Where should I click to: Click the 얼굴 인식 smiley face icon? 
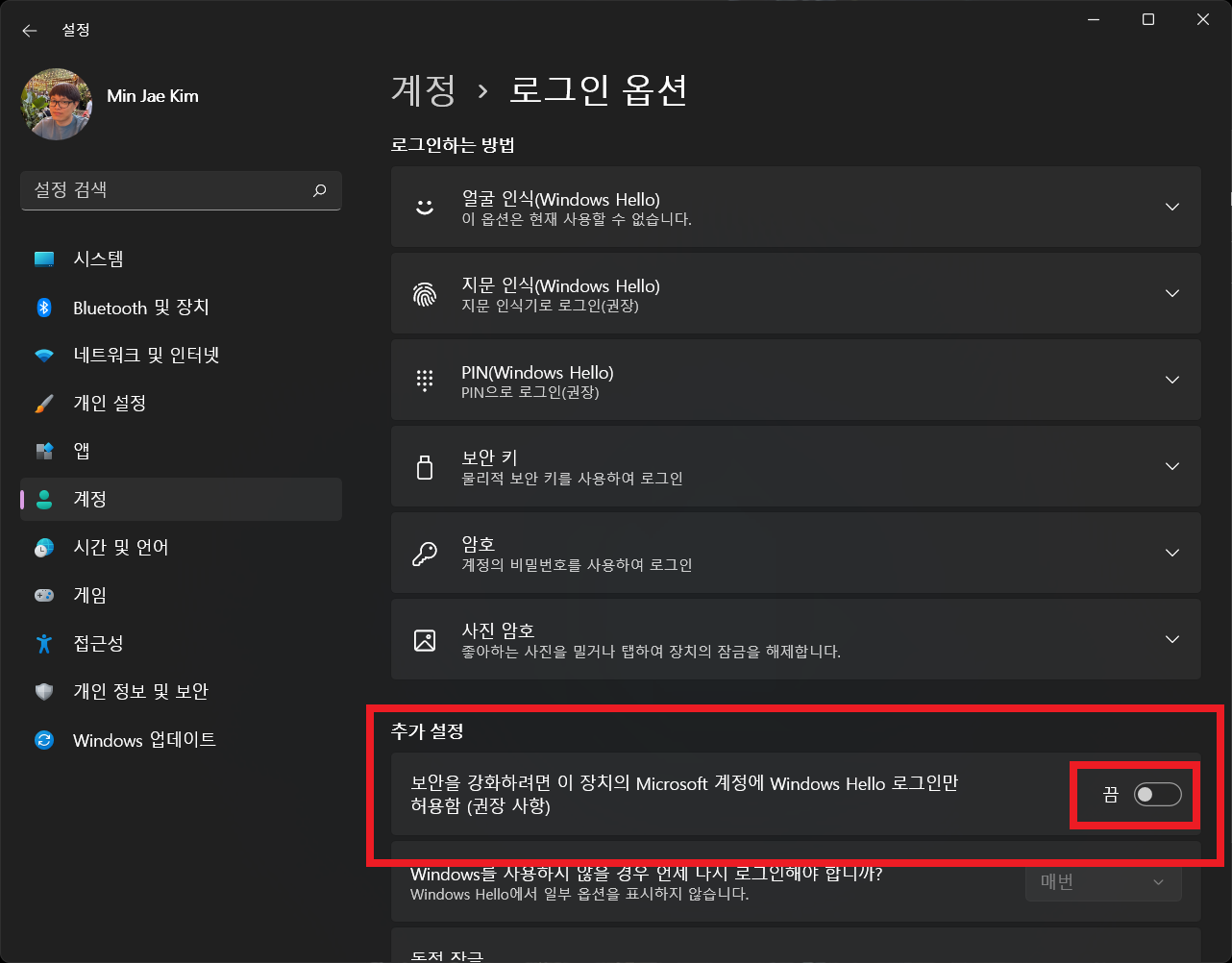tap(425, 207)
